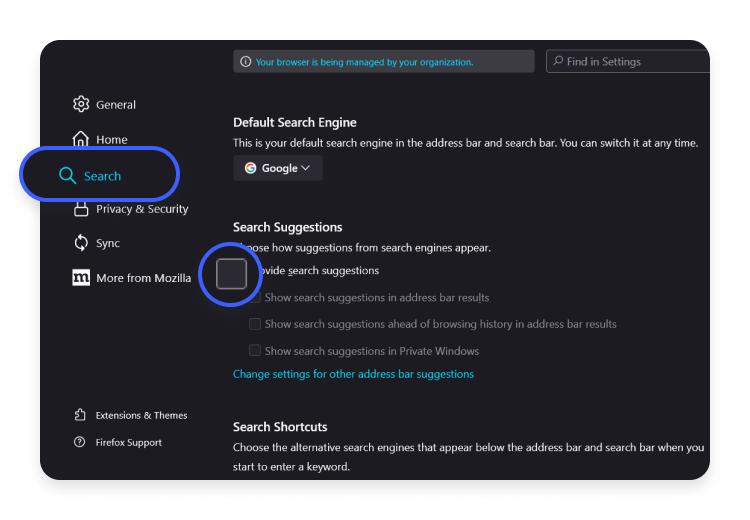Click the More from Mozilla logo icon

tap(81, 277)
